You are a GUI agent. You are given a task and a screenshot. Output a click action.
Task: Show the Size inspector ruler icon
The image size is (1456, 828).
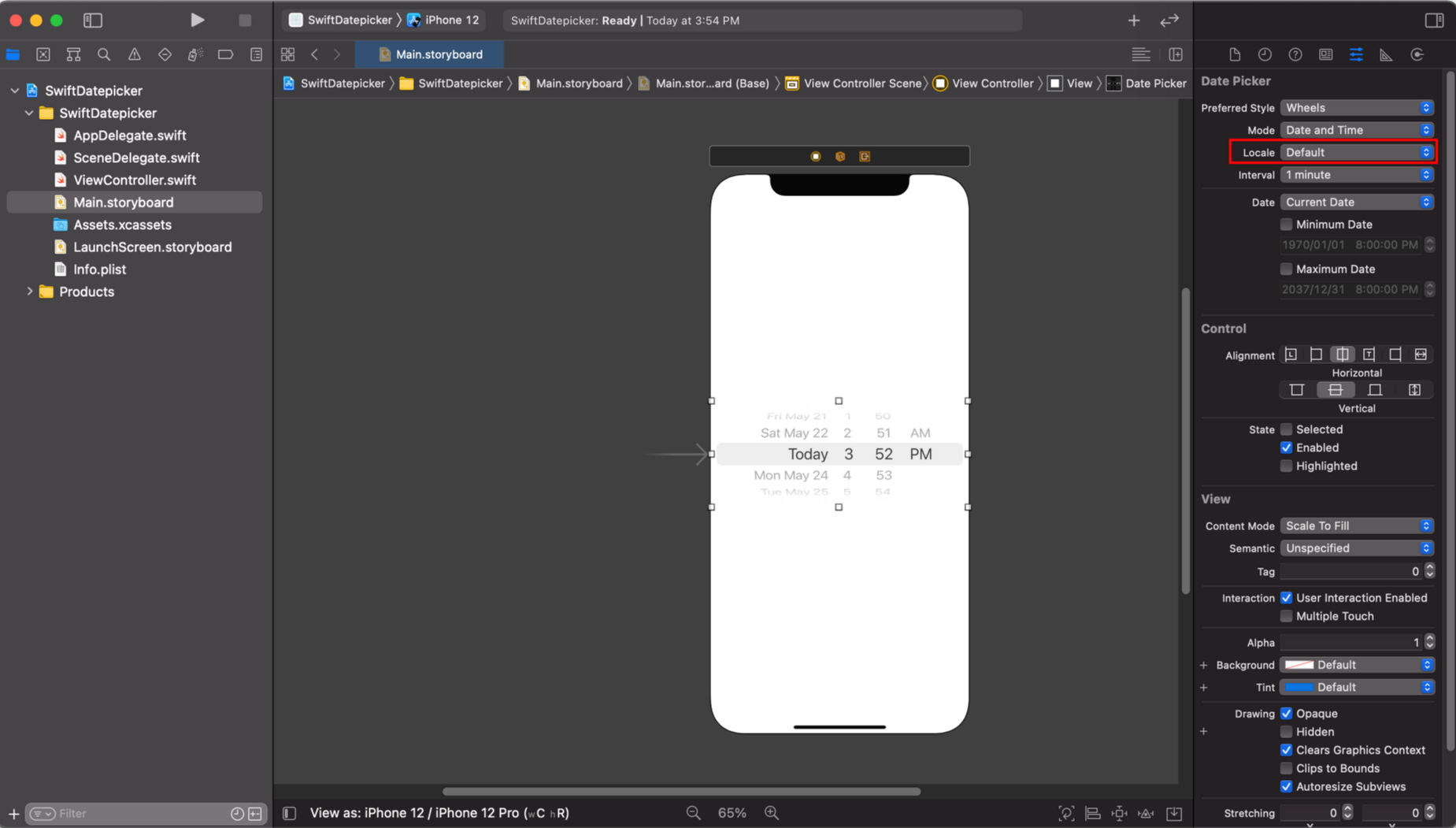1386,54
